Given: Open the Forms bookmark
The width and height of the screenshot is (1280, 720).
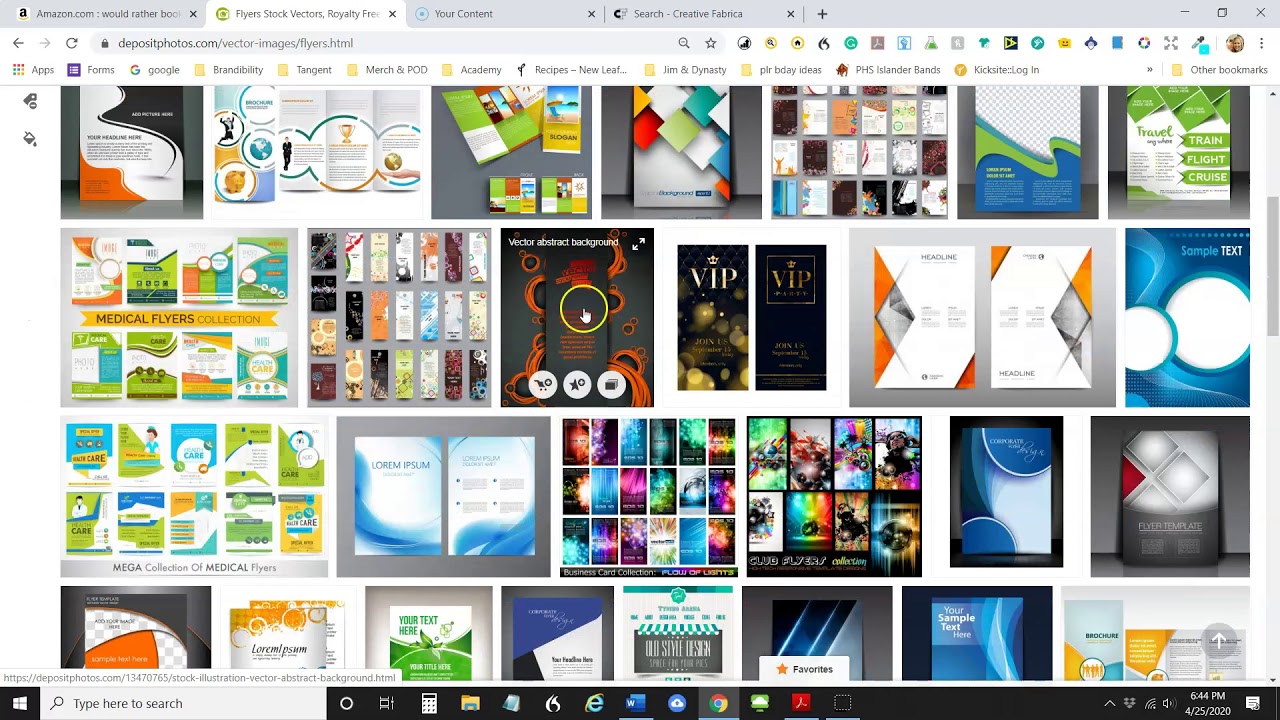Looking at the screenshot, I should click(x=91, y=70).
